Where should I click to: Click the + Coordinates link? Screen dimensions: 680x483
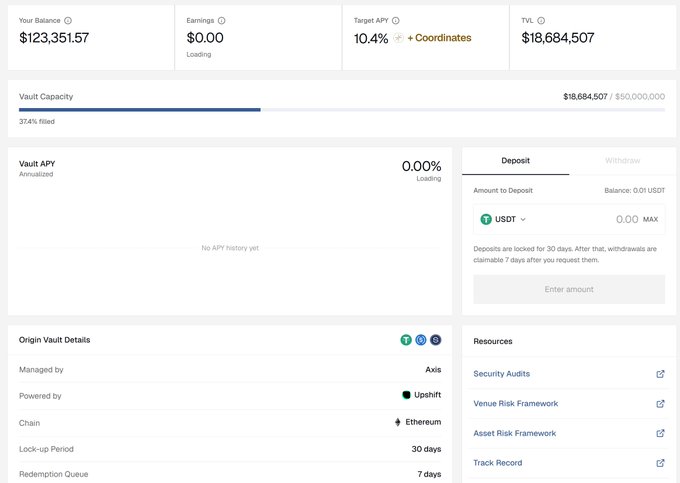tap(439, 38)
